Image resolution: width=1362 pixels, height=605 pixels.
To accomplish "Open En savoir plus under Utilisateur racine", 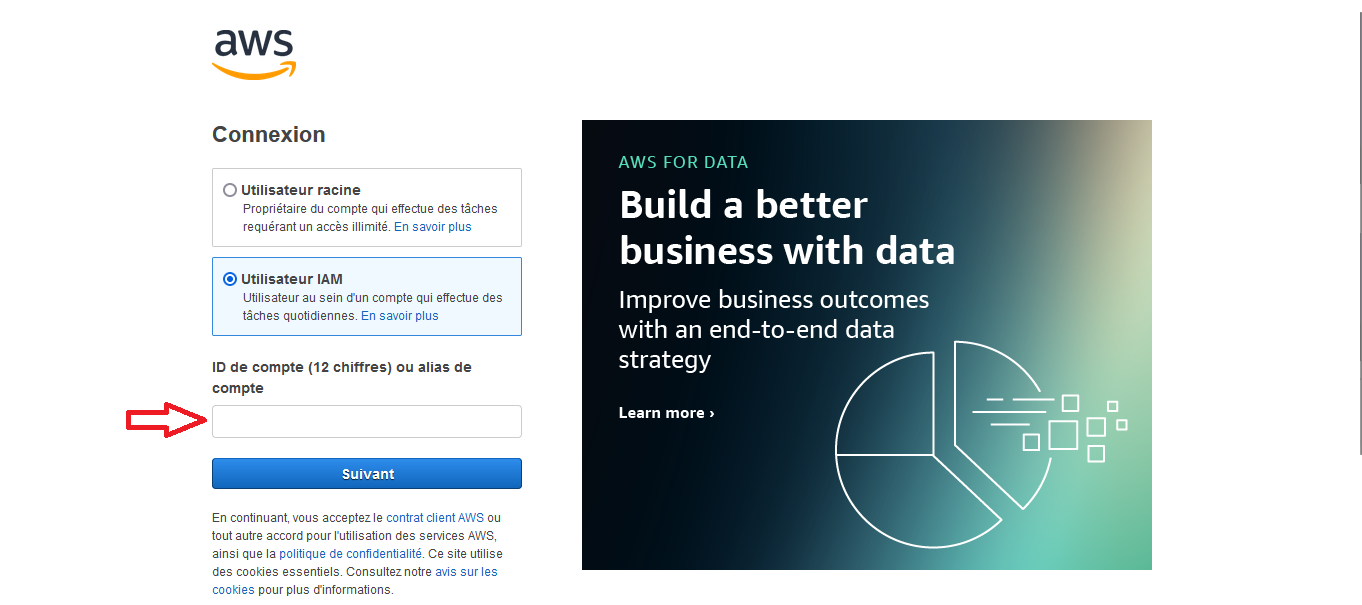I will 432,227.
